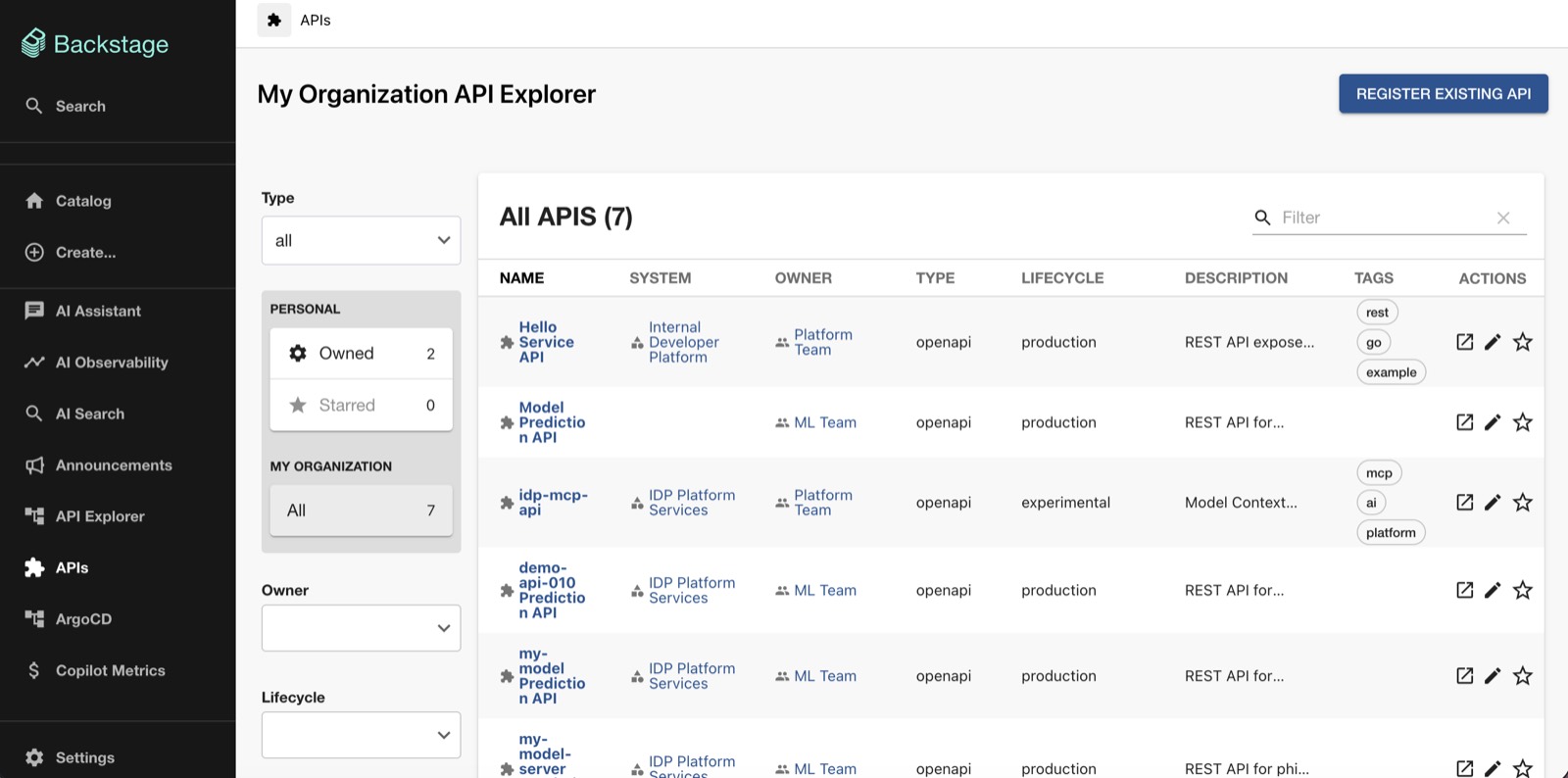Image resolution: width=1568 pixels, height=778 pixels.
Task: Click the ArgoCD sidebar icon
Action: [x=34, y=618]
